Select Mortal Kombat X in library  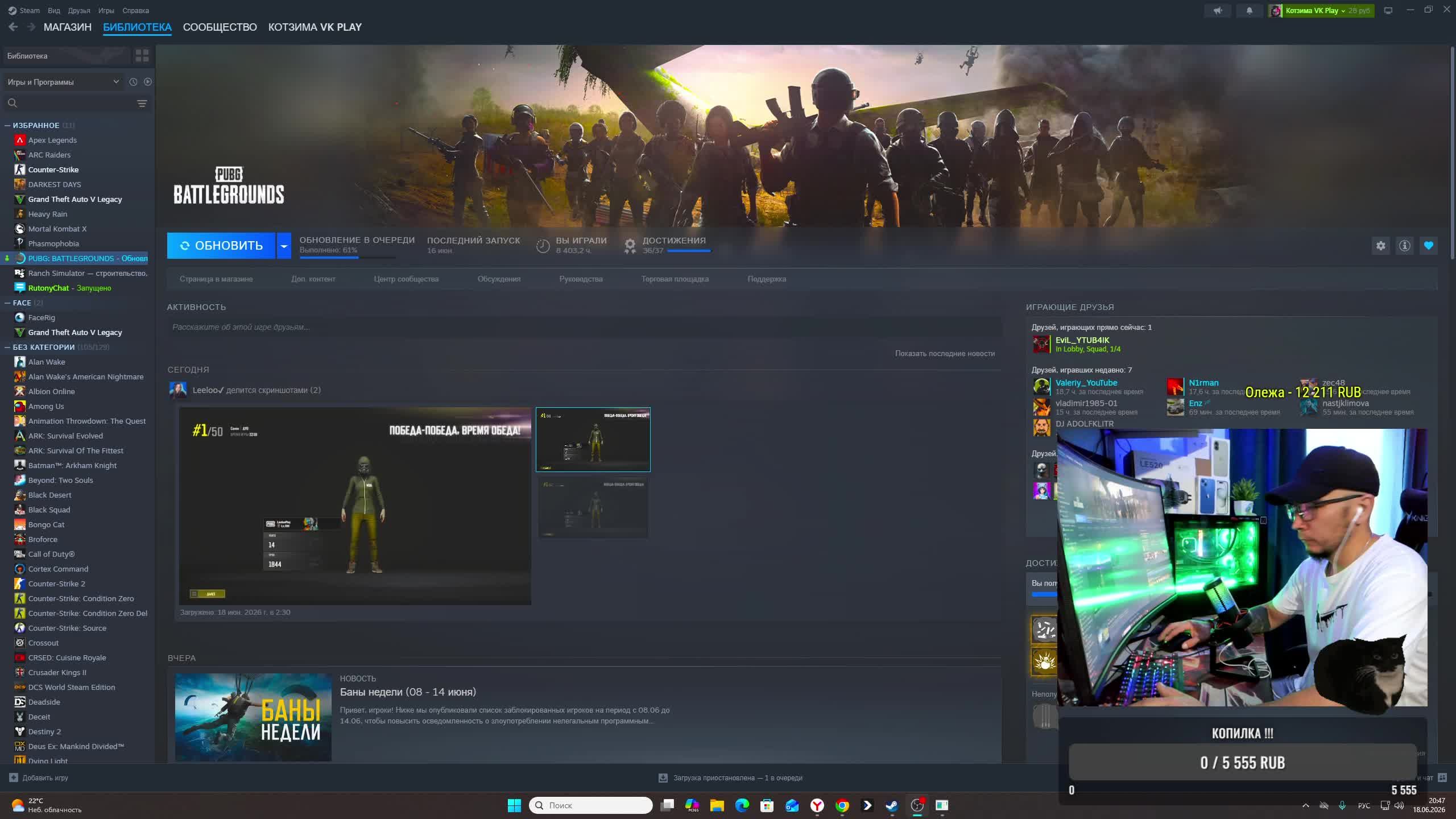click(x=57, y=229)
